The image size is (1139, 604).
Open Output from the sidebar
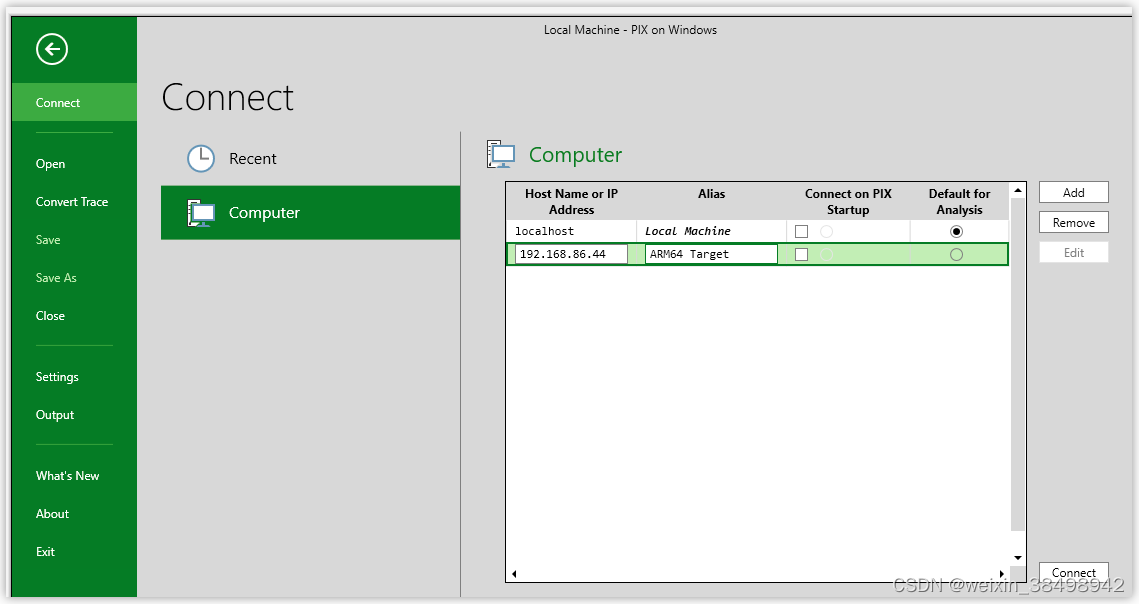click(x=54, y=414)
